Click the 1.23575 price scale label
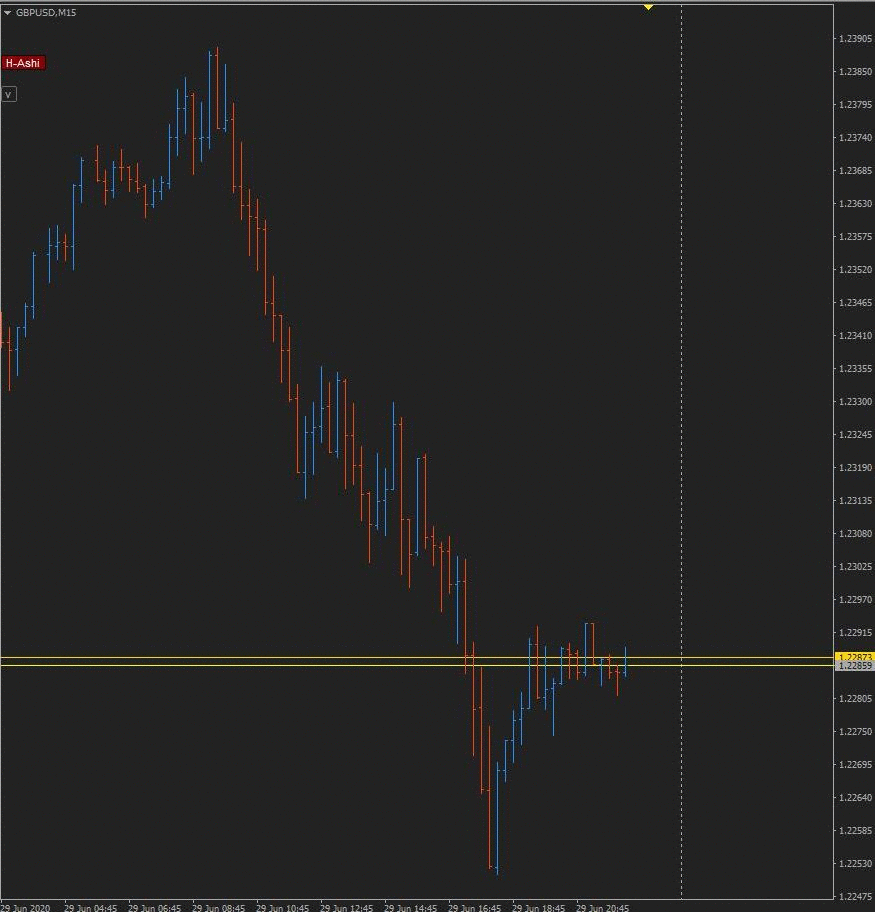 pyautogui.click(x=854, y=236)
